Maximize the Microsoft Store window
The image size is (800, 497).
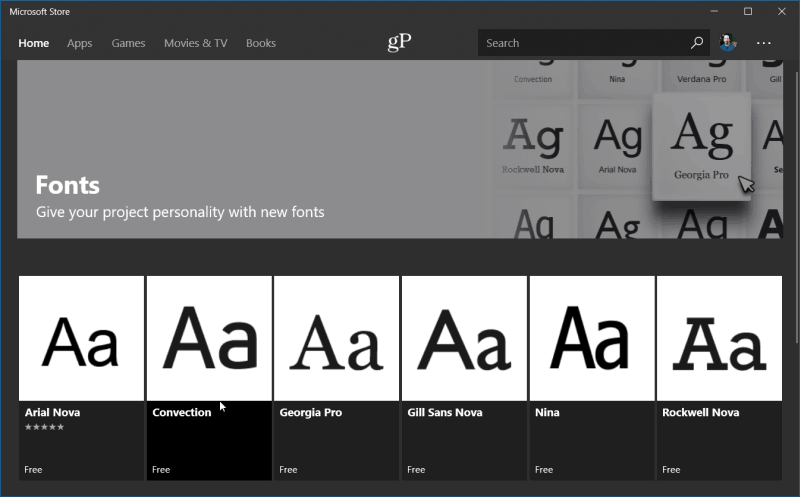(748, 11)
